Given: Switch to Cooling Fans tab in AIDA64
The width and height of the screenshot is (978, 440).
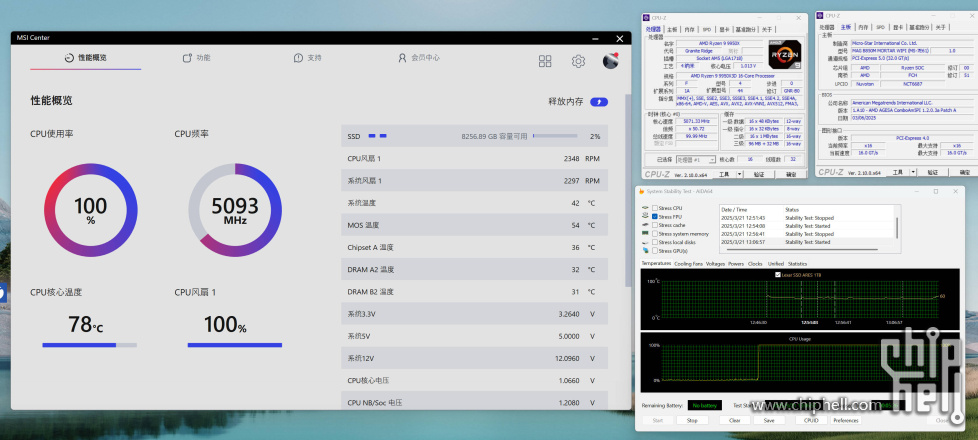Looking at the screenshot, I should 689,264.
